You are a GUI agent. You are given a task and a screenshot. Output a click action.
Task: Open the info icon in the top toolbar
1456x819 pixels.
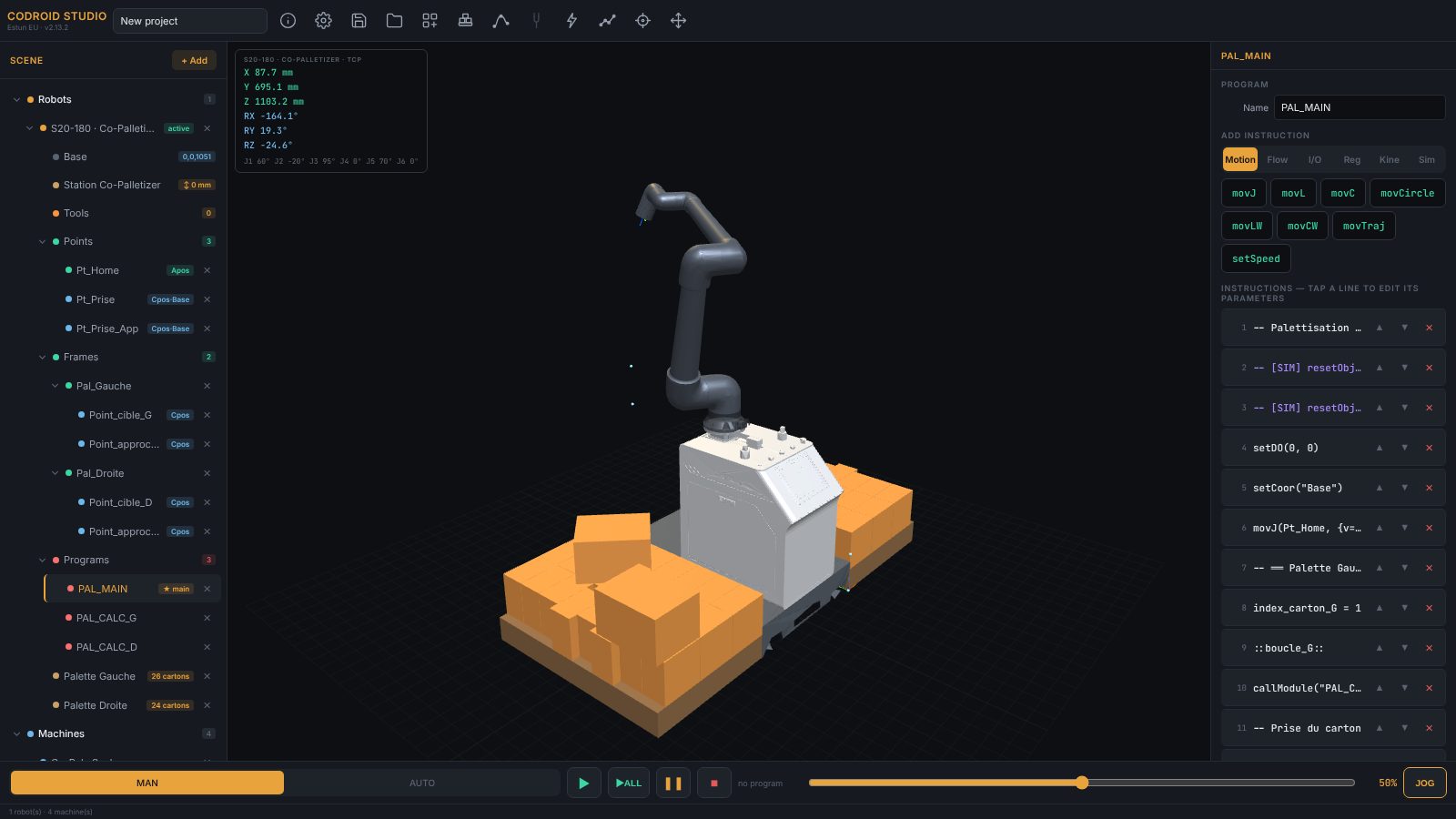288,21
